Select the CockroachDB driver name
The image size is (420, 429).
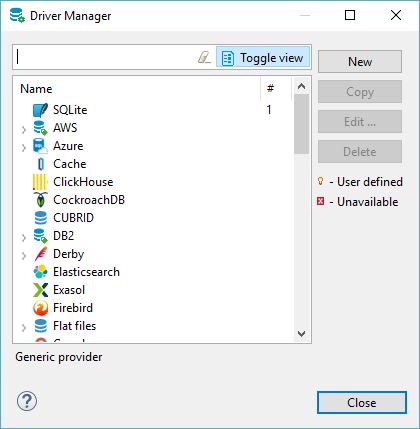pyautogui.click(x=89, y=200)
